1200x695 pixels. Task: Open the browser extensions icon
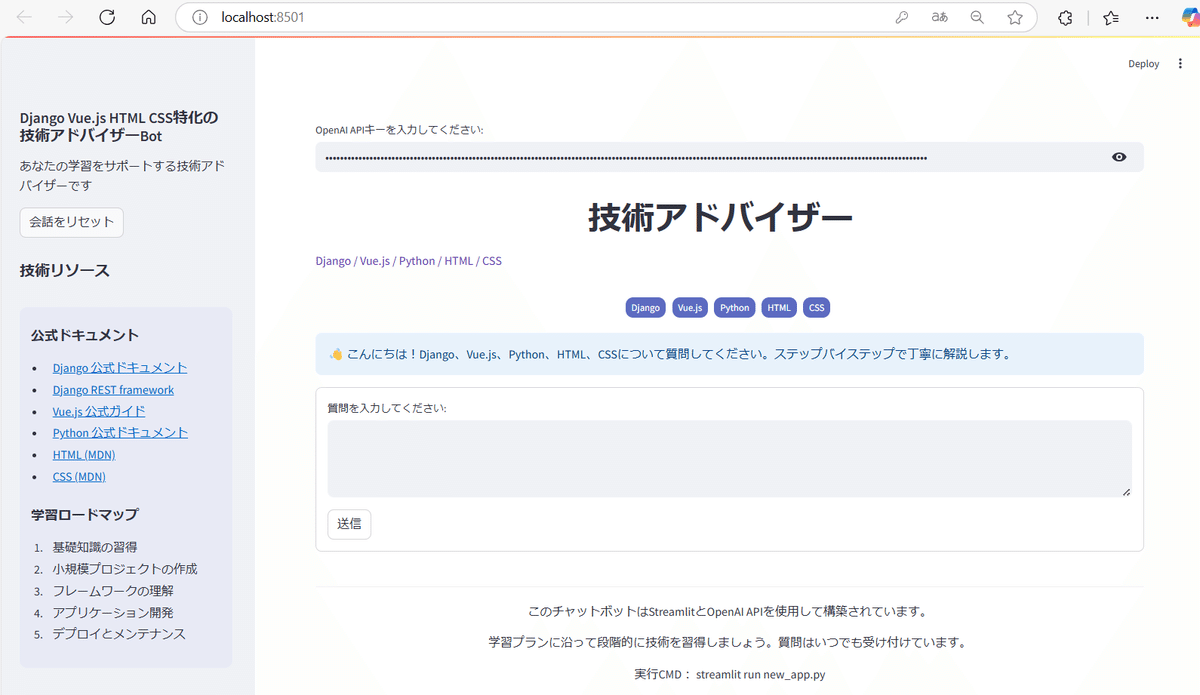[x=1064, y=17]
